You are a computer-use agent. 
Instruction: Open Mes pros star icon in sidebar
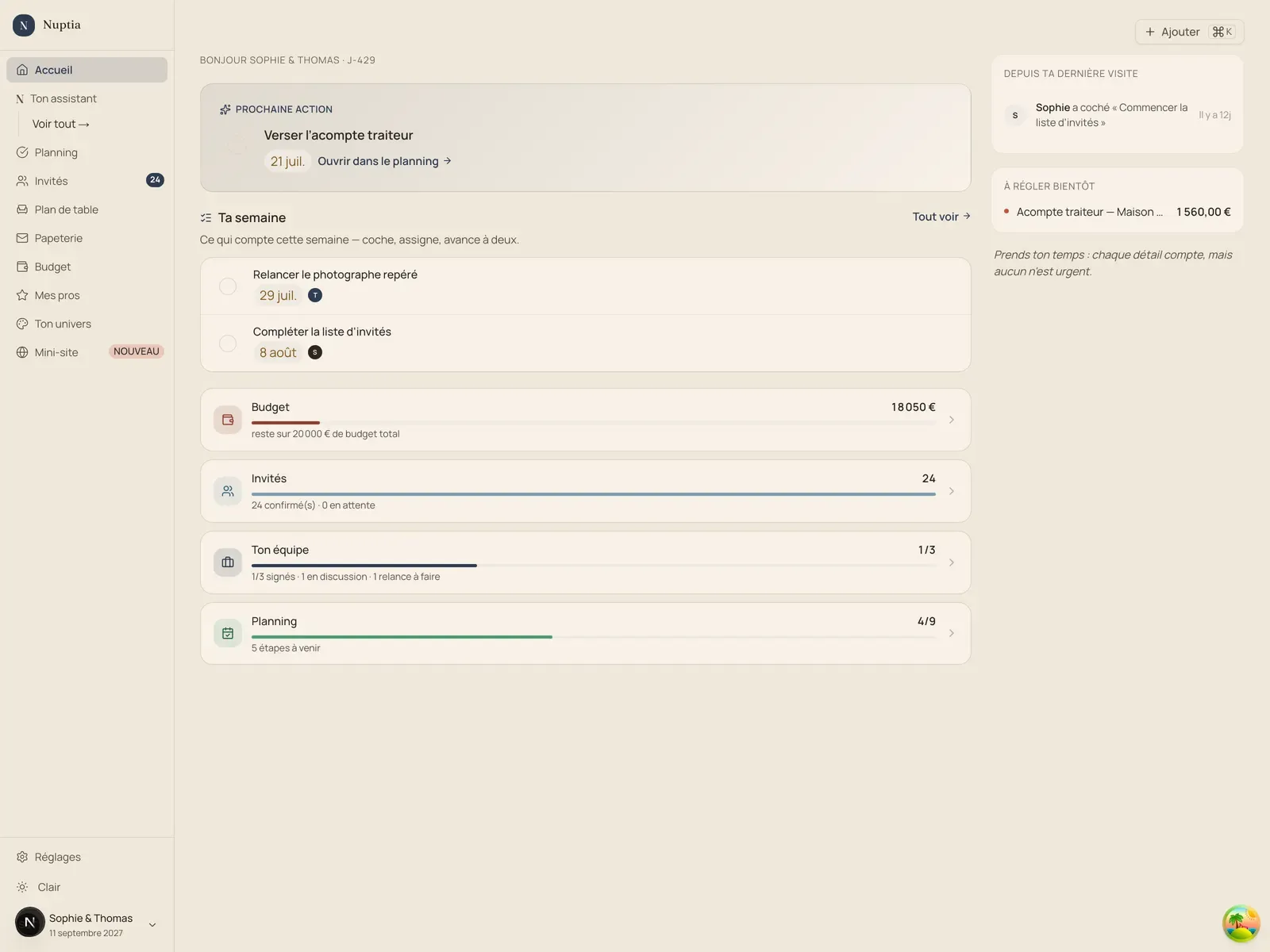[x=22, y=295]
